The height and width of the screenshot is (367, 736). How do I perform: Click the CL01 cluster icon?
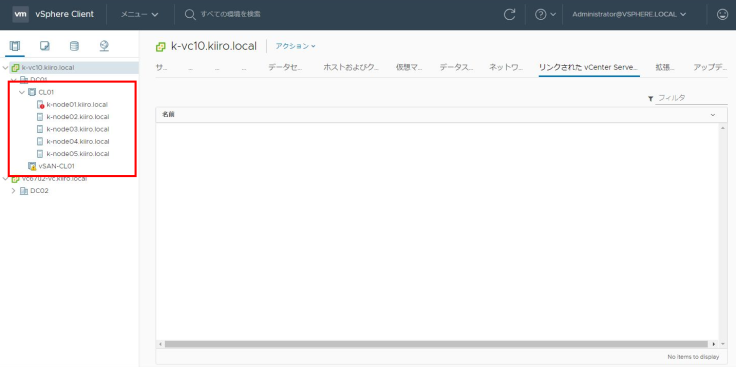[32, 92]
